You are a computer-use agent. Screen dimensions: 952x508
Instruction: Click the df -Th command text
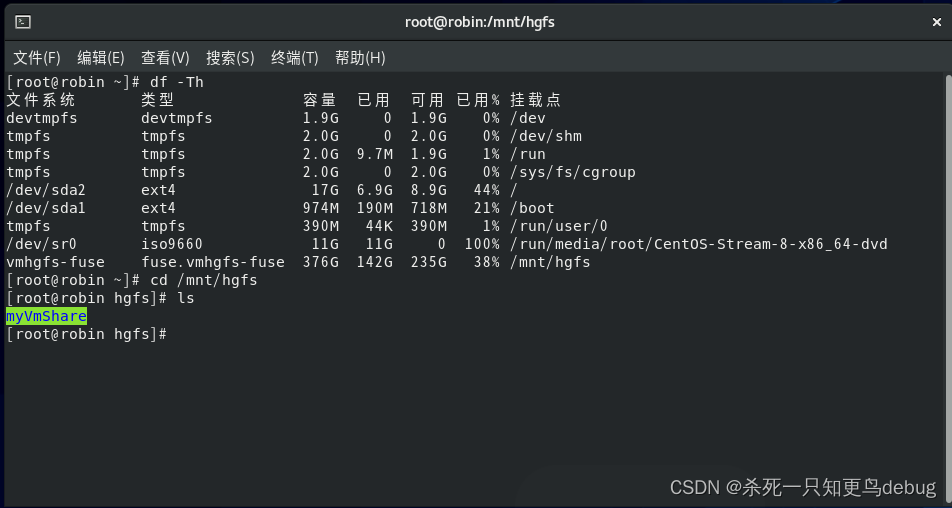176,82
